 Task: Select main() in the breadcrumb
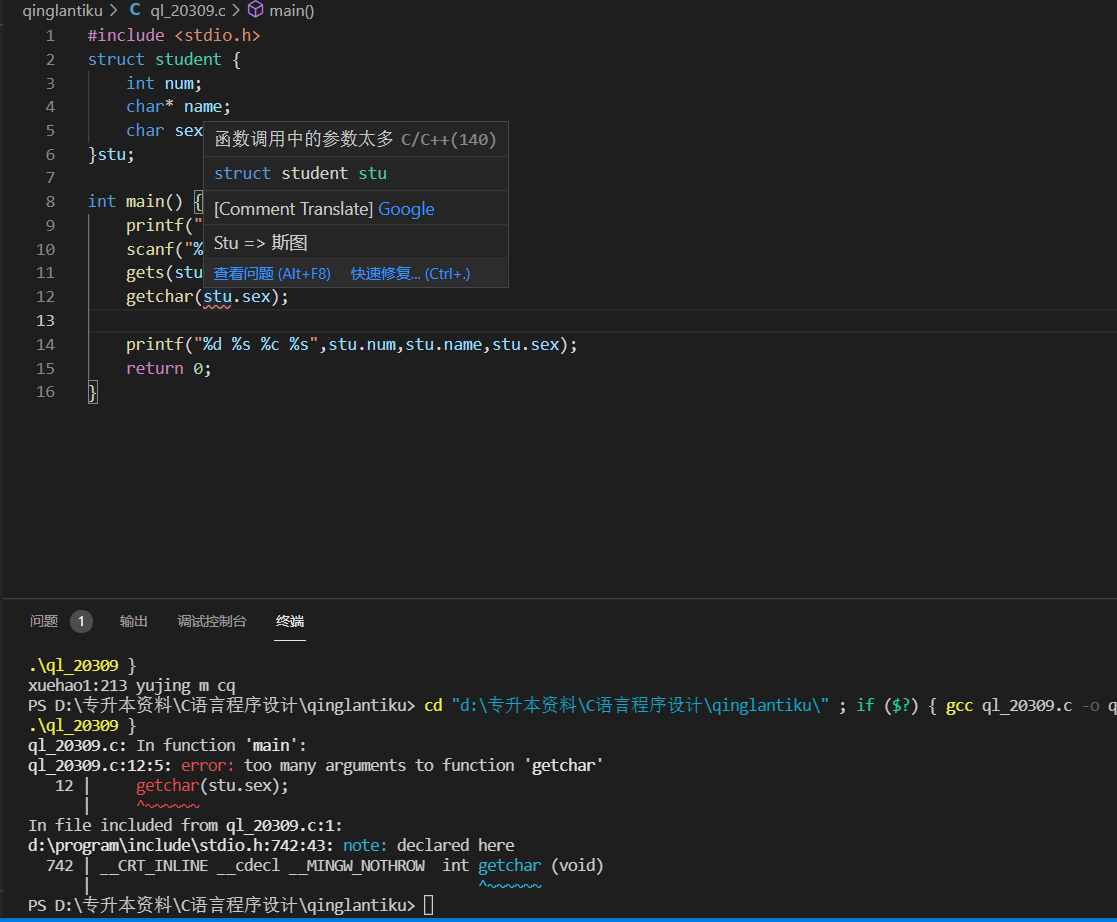(x=291, y=11)
